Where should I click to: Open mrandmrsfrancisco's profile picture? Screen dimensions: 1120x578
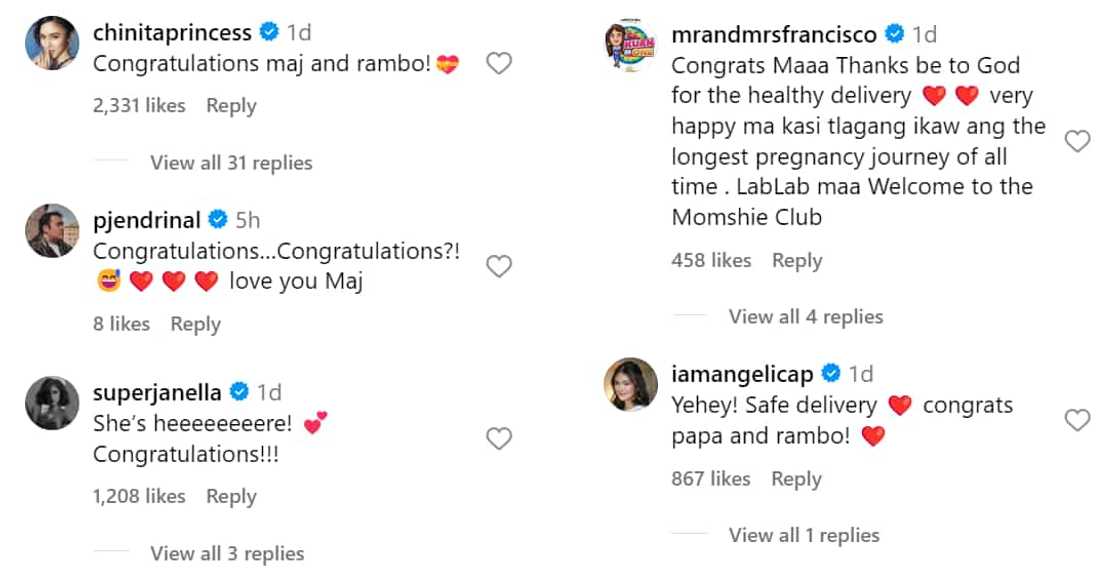tap(629, 45)
